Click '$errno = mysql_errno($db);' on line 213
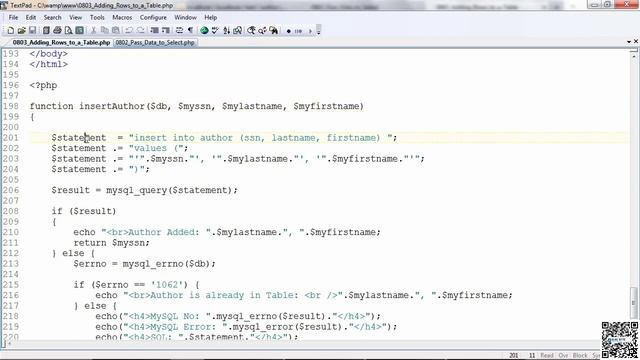 tap(144, 264)
